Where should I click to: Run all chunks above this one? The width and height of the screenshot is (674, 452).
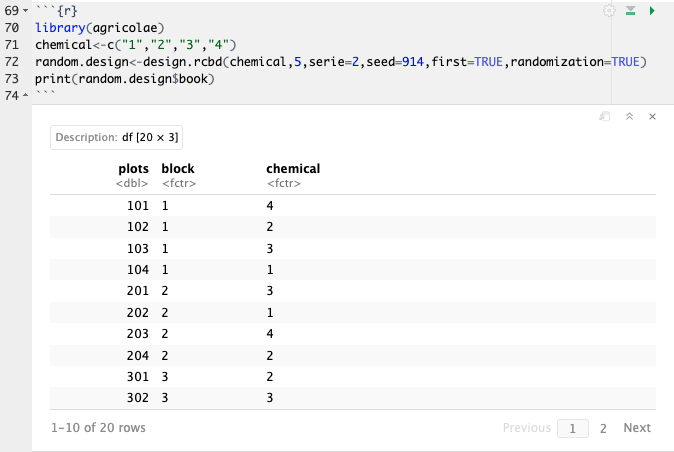631,10
